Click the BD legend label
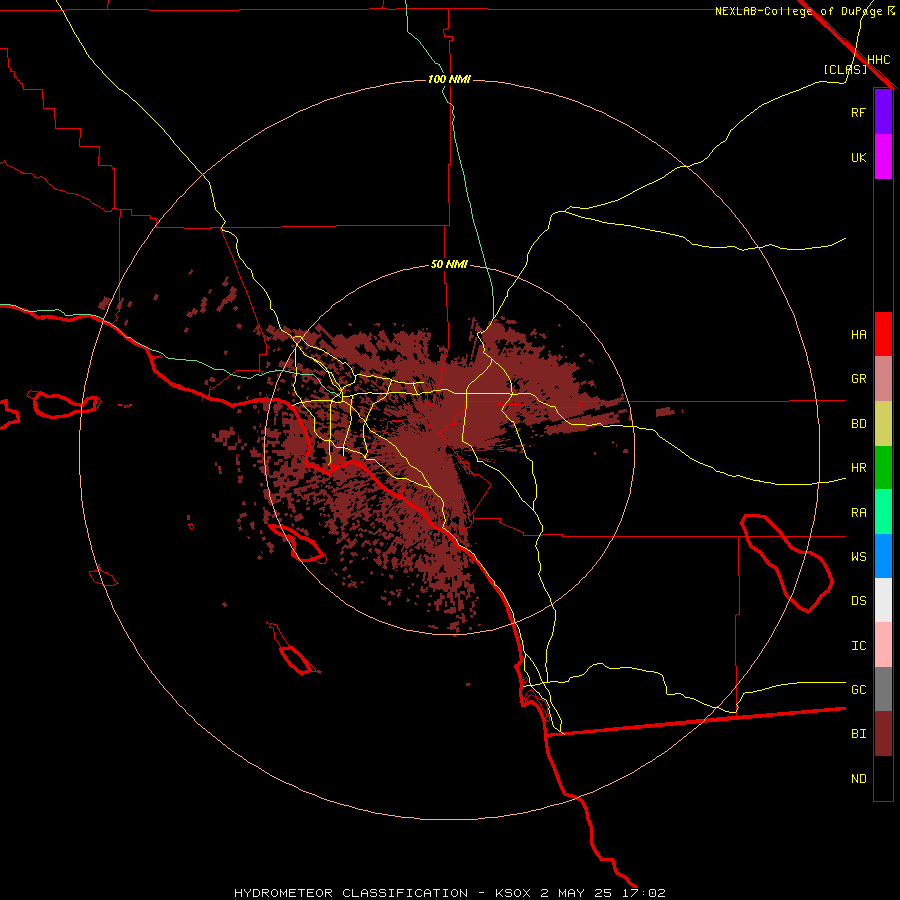 [x=859, y=424]
